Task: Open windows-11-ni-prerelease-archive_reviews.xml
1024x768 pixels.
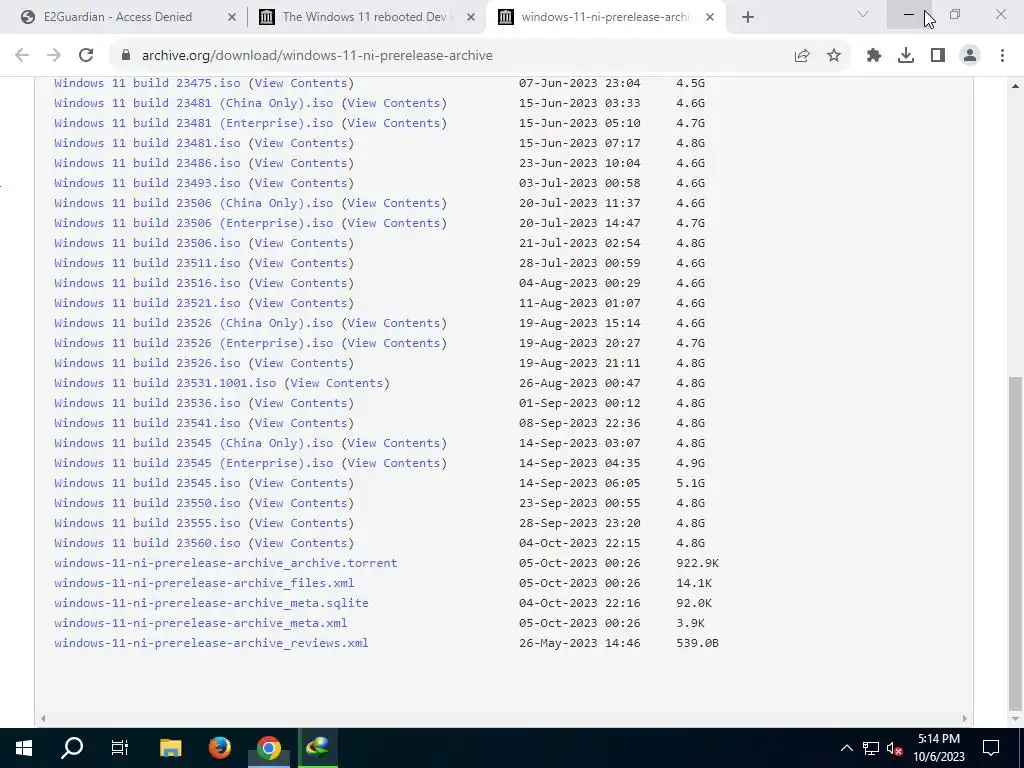Action: (211, 643)
